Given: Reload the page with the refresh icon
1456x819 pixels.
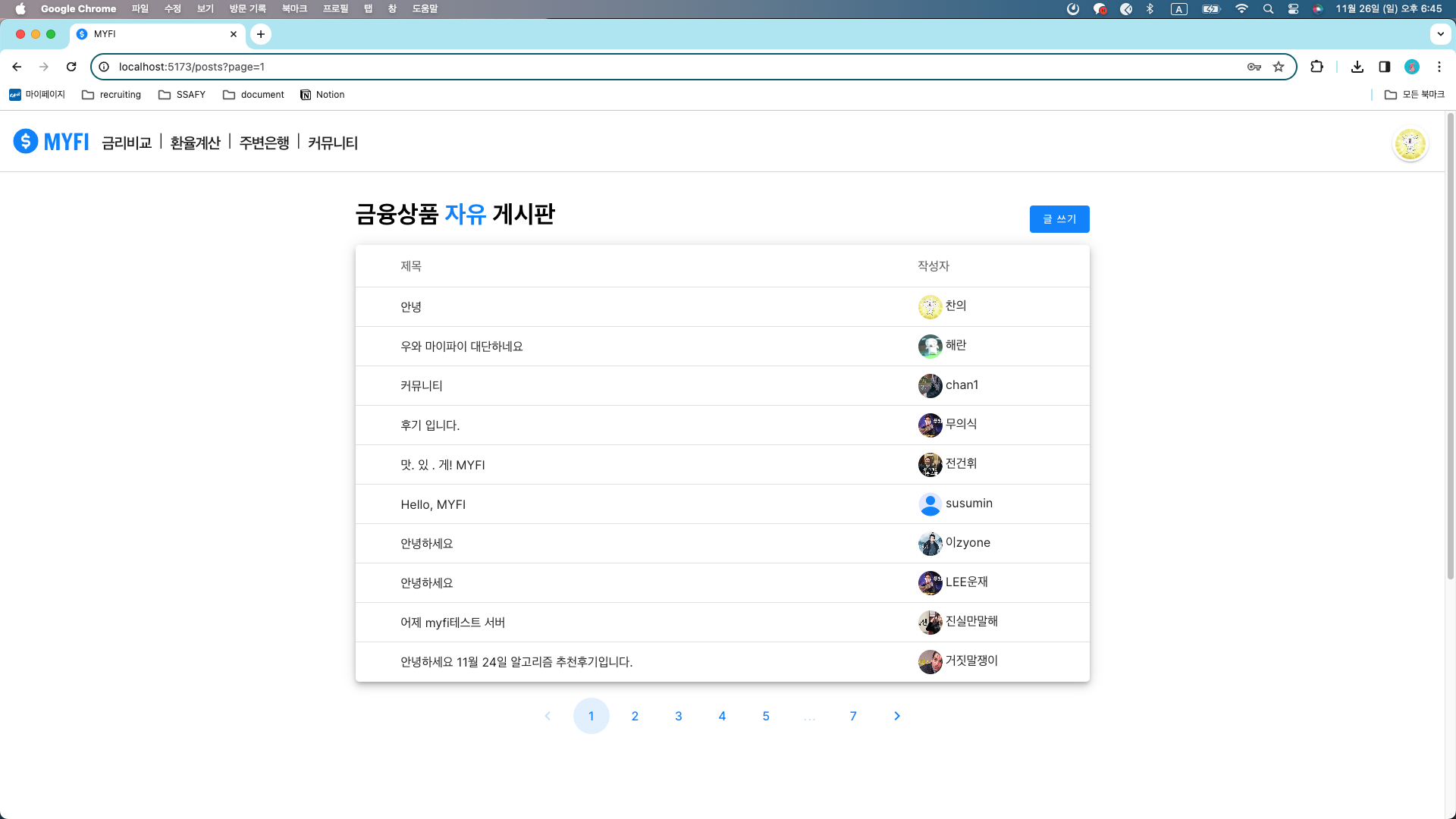Looking at the screenshot, I should click(71, 67).
